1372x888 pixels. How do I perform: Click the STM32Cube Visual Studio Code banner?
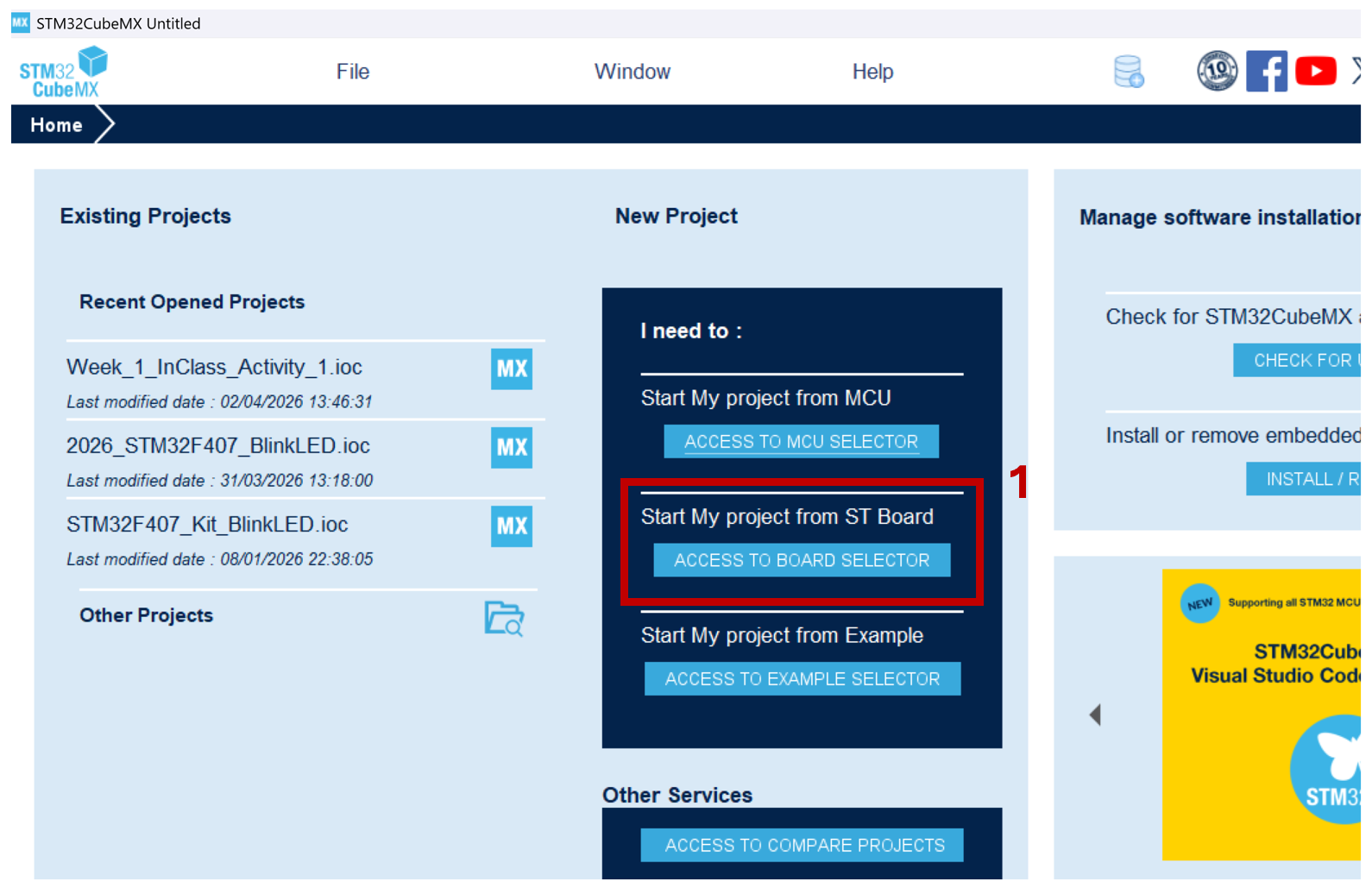pos(1262,715)
